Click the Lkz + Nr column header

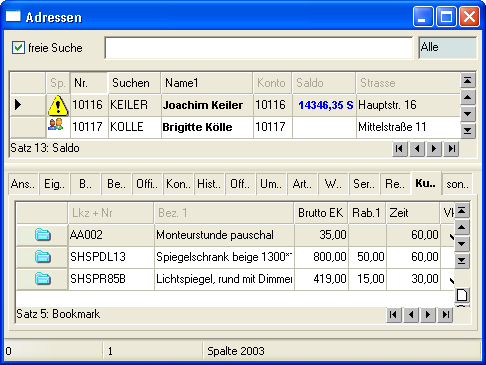click(111, 213)
